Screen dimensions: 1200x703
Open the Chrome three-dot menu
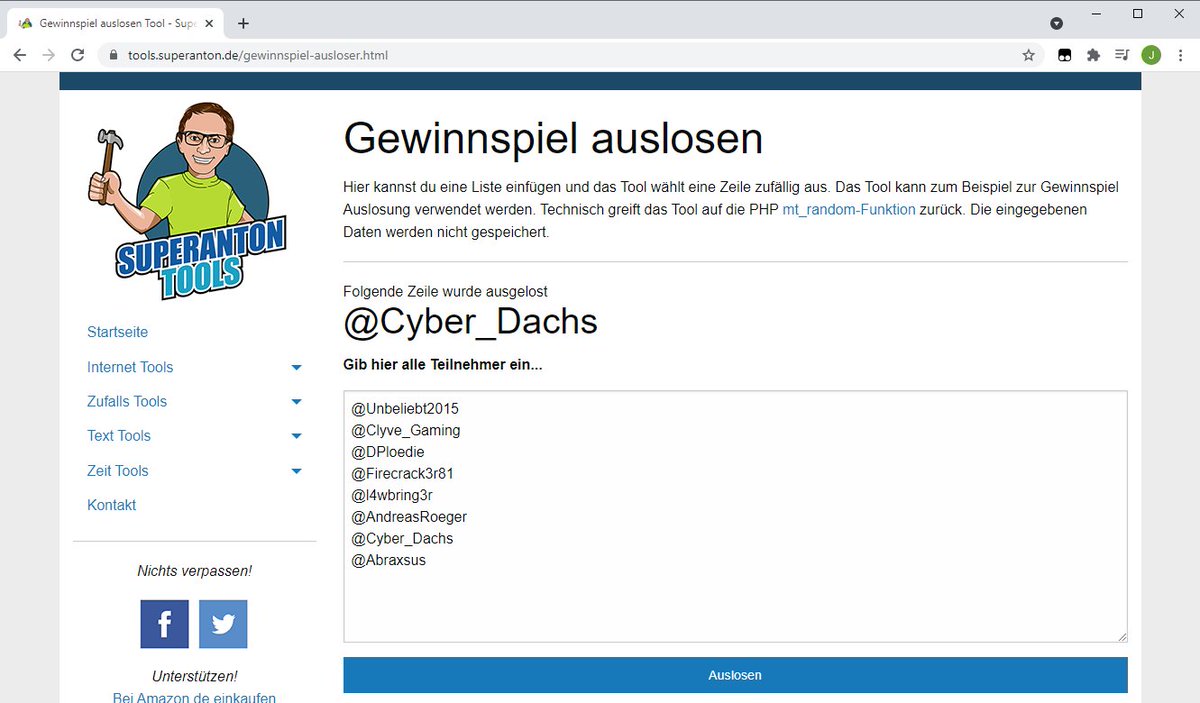[1181, 55]
